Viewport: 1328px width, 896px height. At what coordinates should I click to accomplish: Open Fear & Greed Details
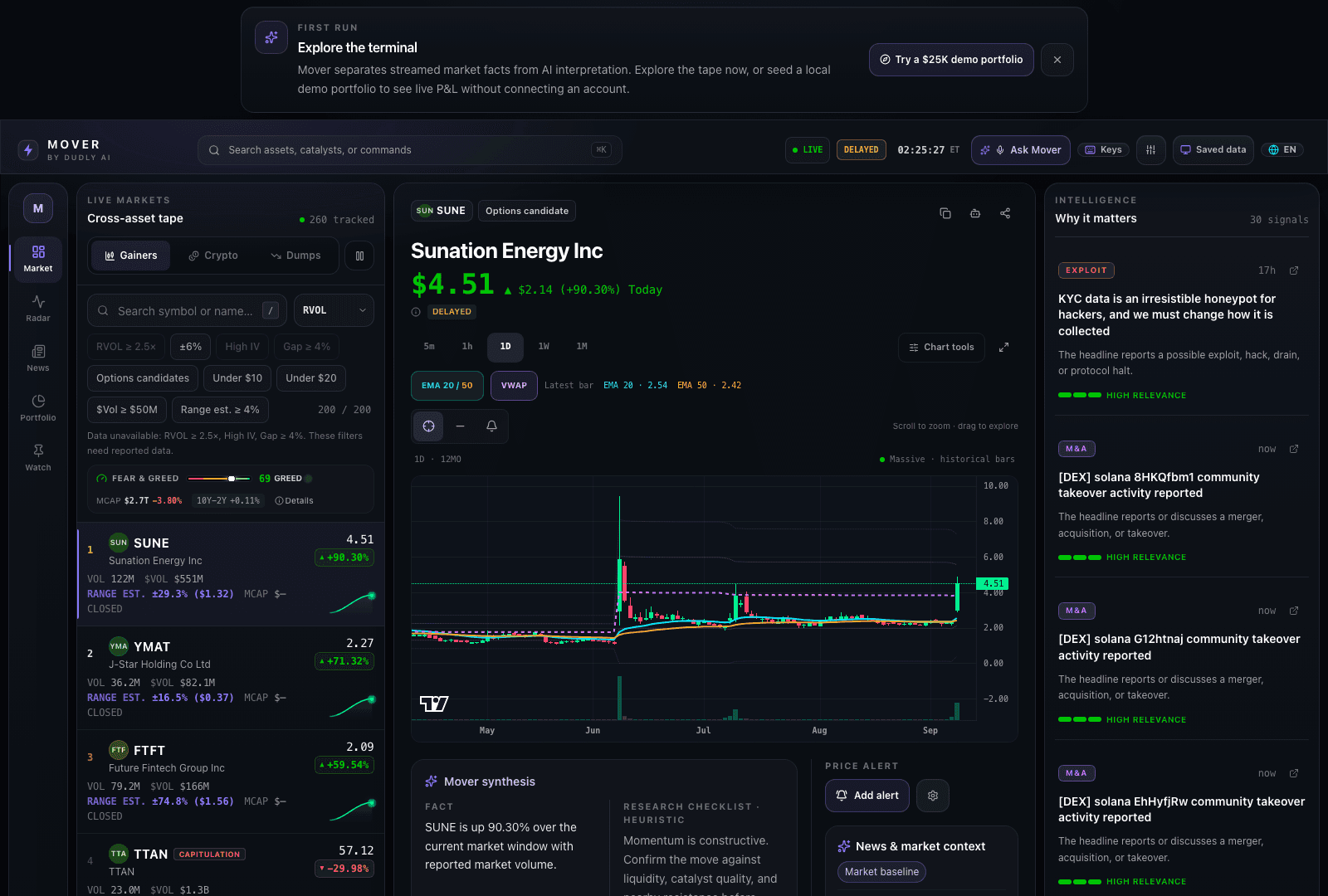(295, 501)
